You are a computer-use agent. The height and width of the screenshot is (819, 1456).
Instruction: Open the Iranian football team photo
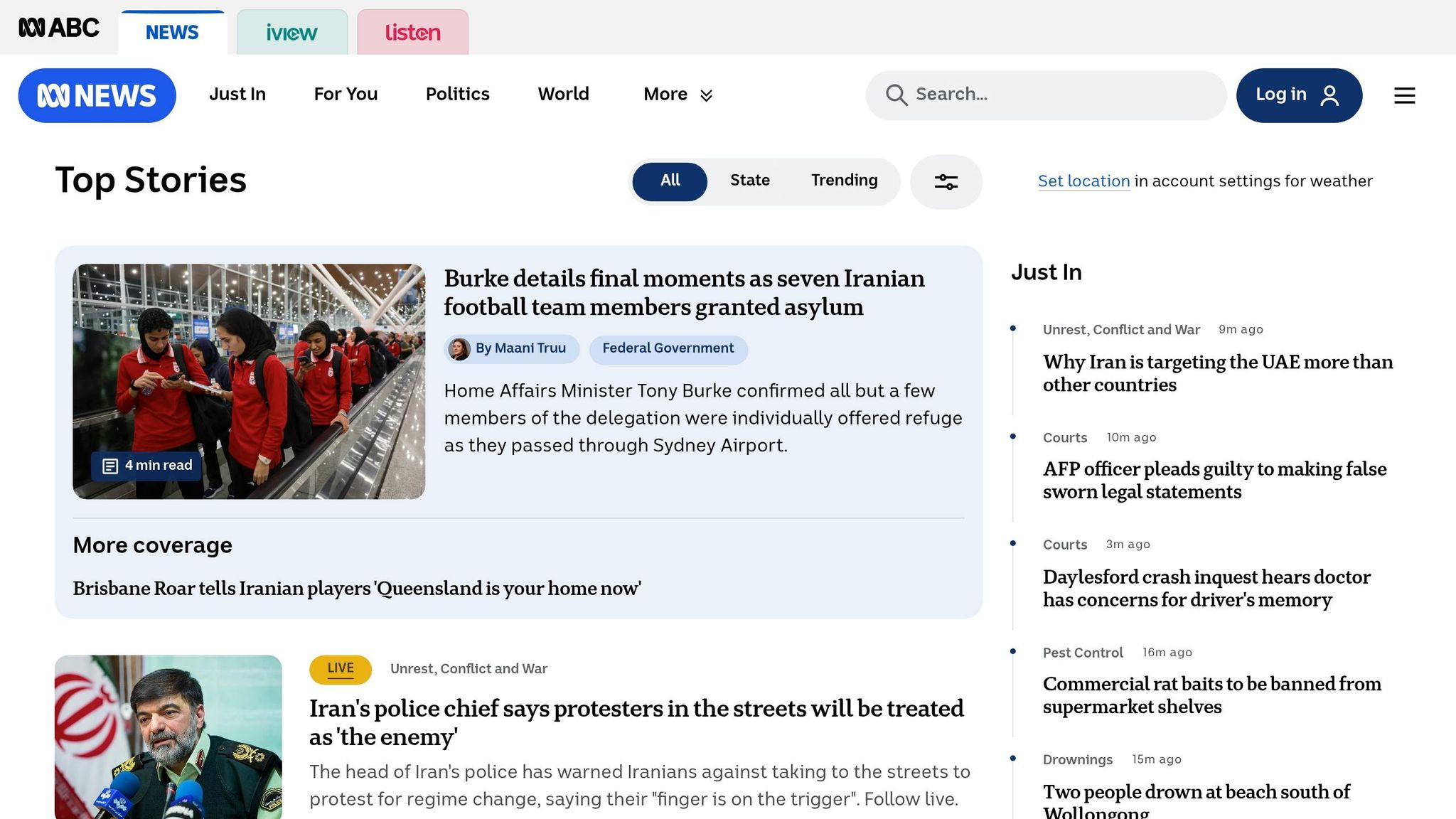click(249, 381)
